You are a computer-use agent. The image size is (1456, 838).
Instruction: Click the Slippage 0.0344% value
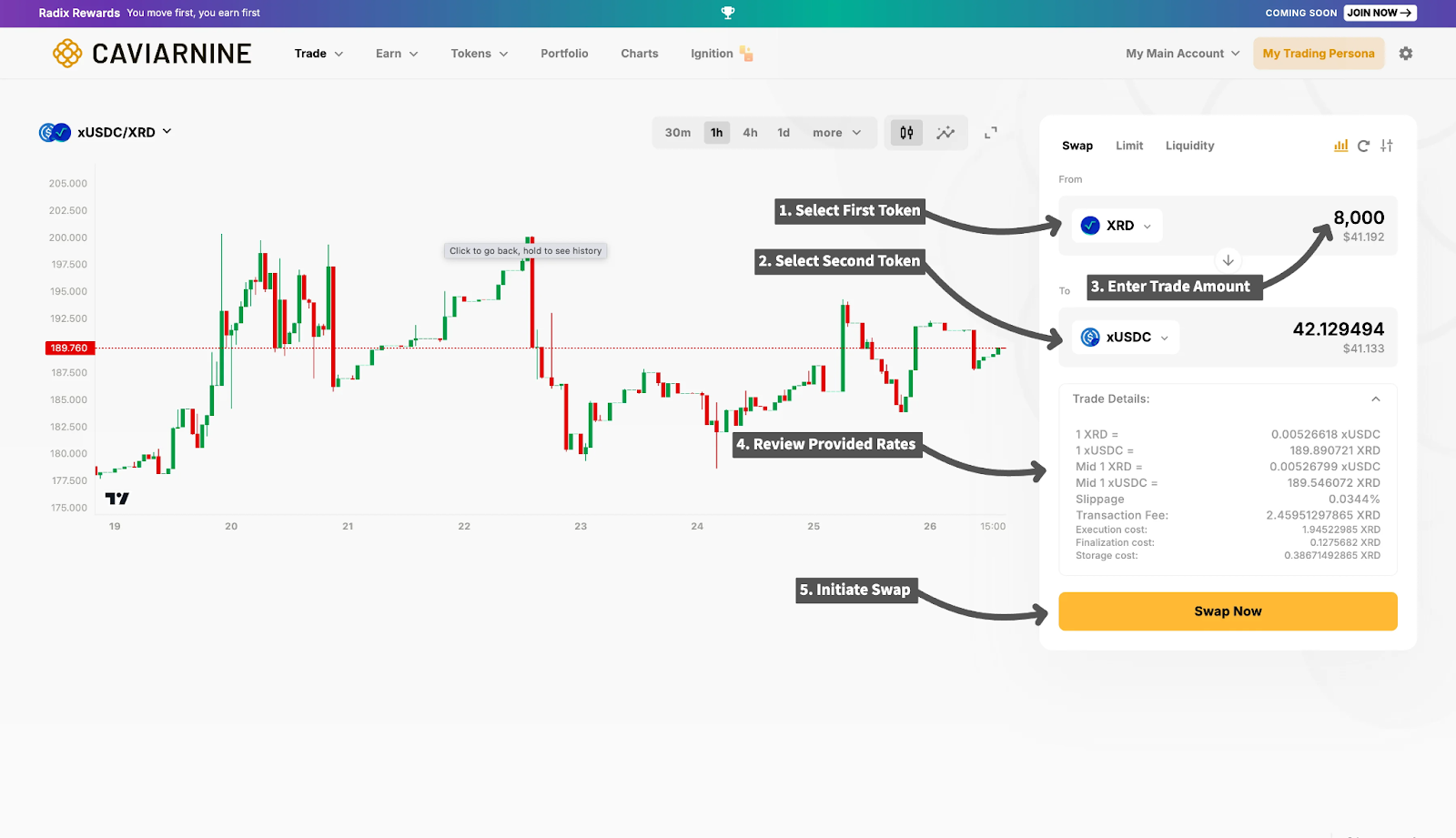[x=1354, y=500]
